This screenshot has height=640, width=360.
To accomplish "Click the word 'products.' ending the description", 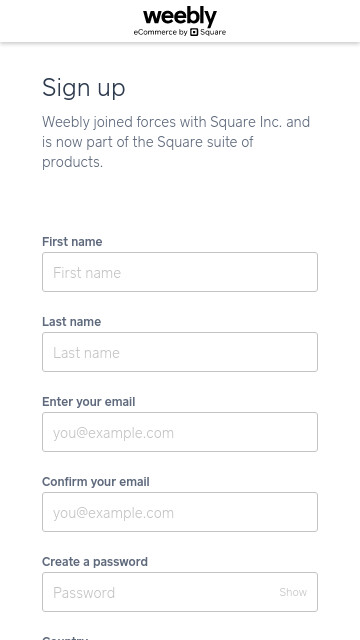I will [x=73, y=162].
